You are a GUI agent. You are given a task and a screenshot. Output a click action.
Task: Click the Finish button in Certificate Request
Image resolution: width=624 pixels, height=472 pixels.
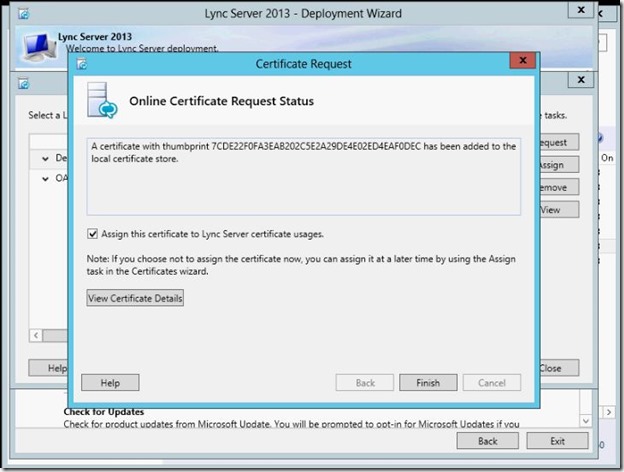click(428, 383)
